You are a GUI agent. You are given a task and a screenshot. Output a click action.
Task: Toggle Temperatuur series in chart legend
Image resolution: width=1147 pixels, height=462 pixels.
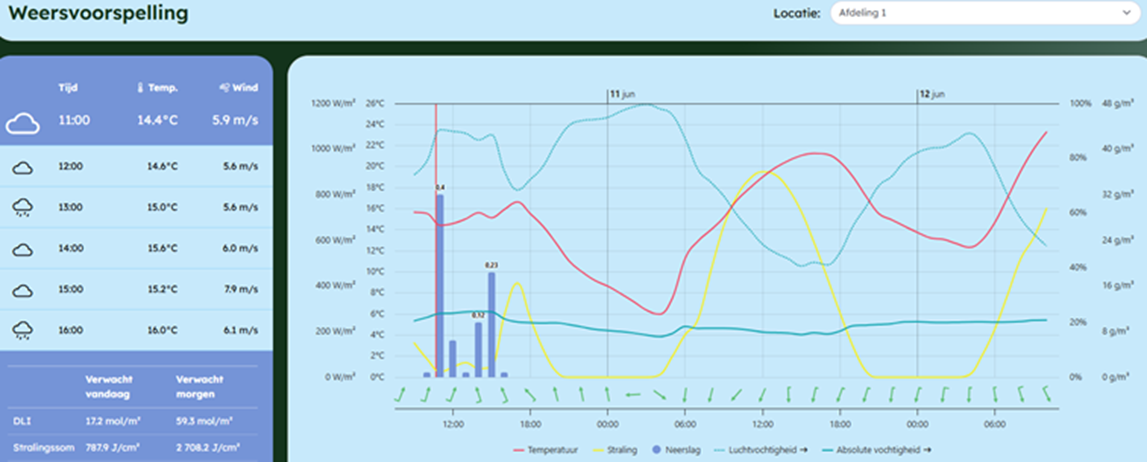(546, 450)
